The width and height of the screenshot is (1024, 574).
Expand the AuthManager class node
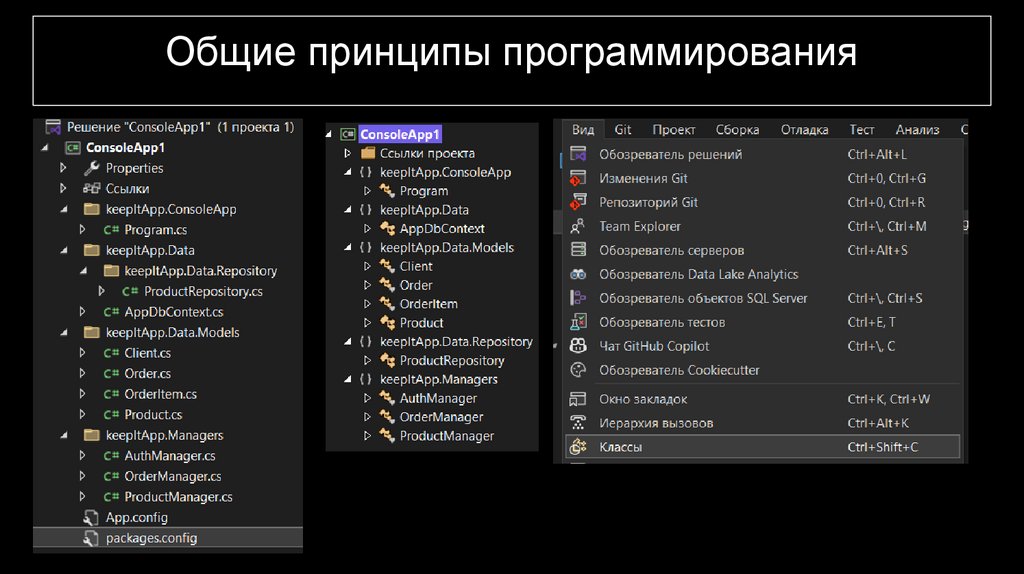point(367,398)
